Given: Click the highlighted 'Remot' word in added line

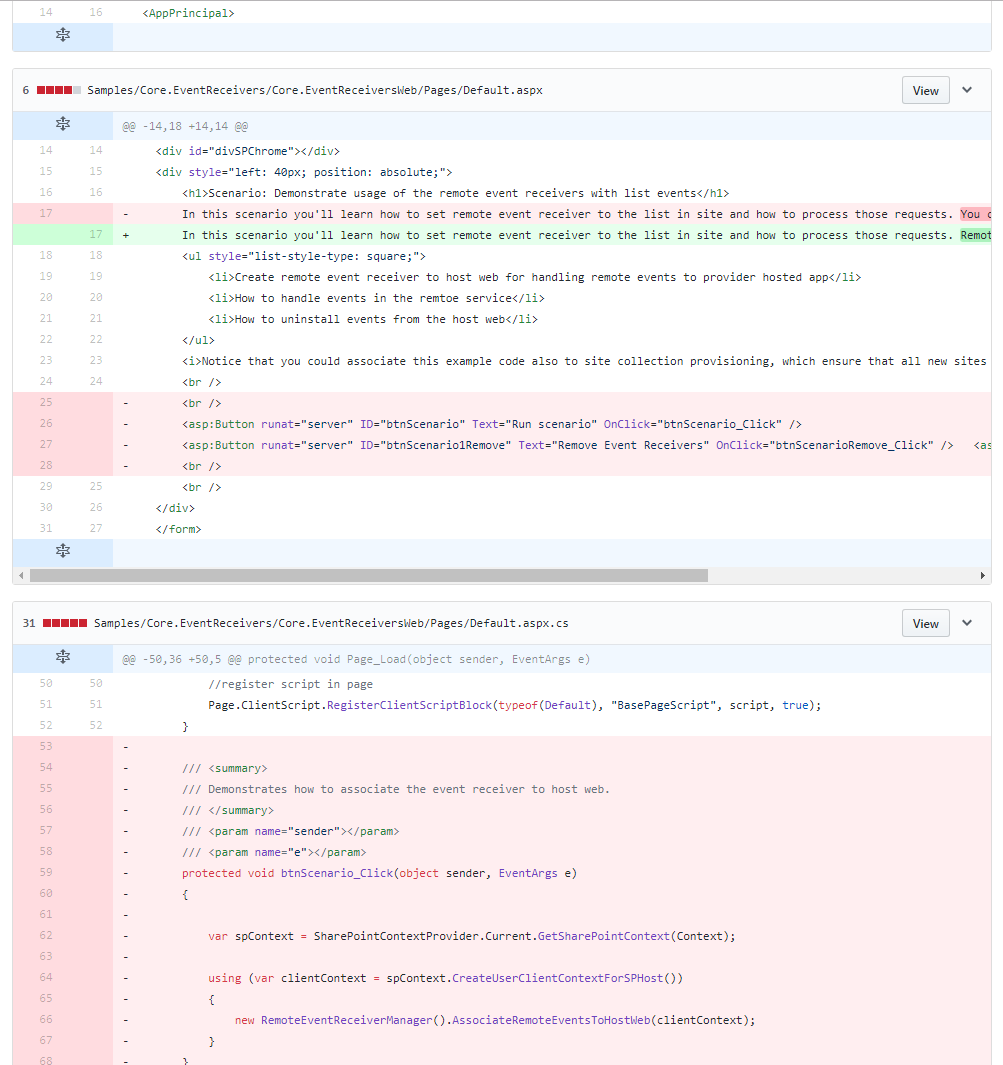Looking at the screenshot, I should [x=975, y=236].
